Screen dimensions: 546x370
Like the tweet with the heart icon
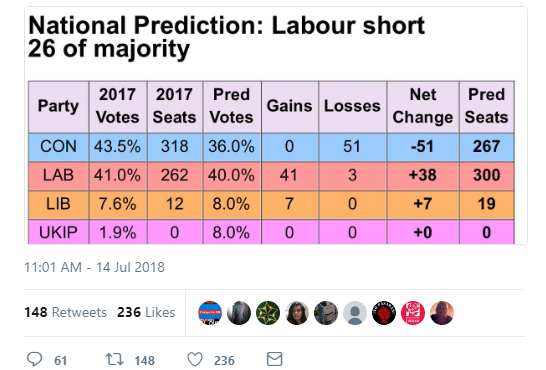pyautogui.click(x=195, y=359)
